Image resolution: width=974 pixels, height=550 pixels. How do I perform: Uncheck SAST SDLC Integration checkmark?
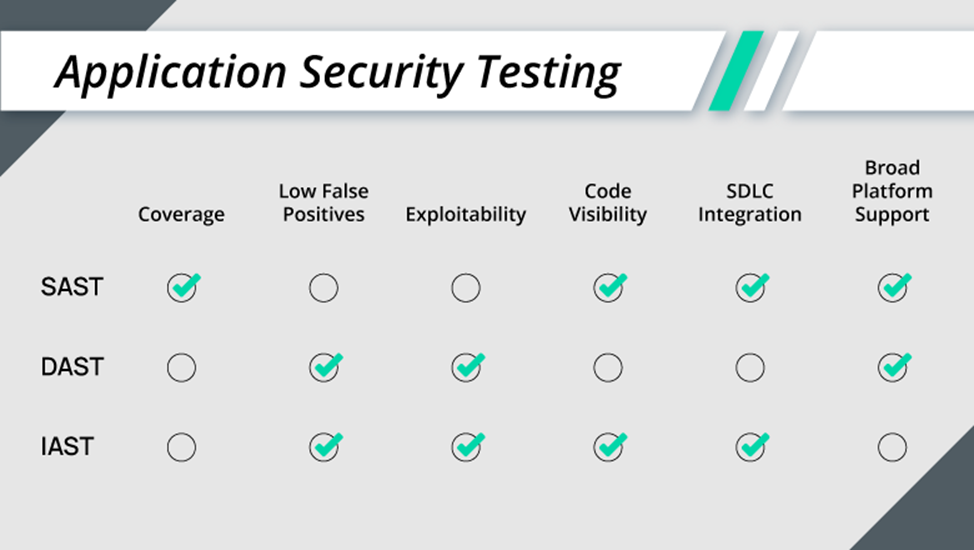pyautogui.click(x=750, y=288)
